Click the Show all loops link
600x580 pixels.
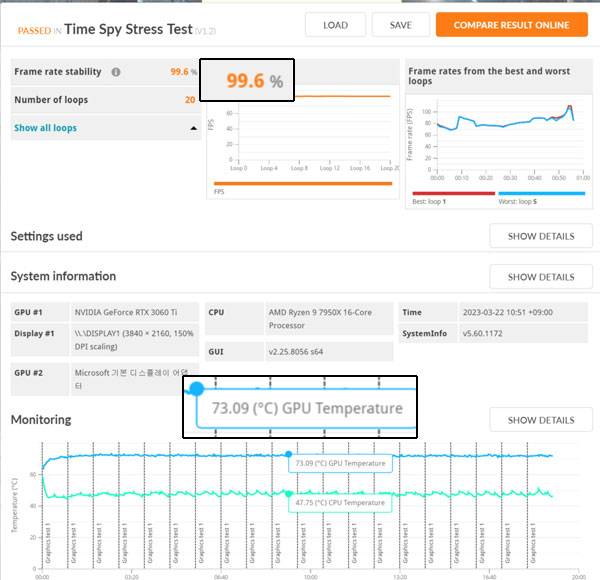tap(45, 128)
